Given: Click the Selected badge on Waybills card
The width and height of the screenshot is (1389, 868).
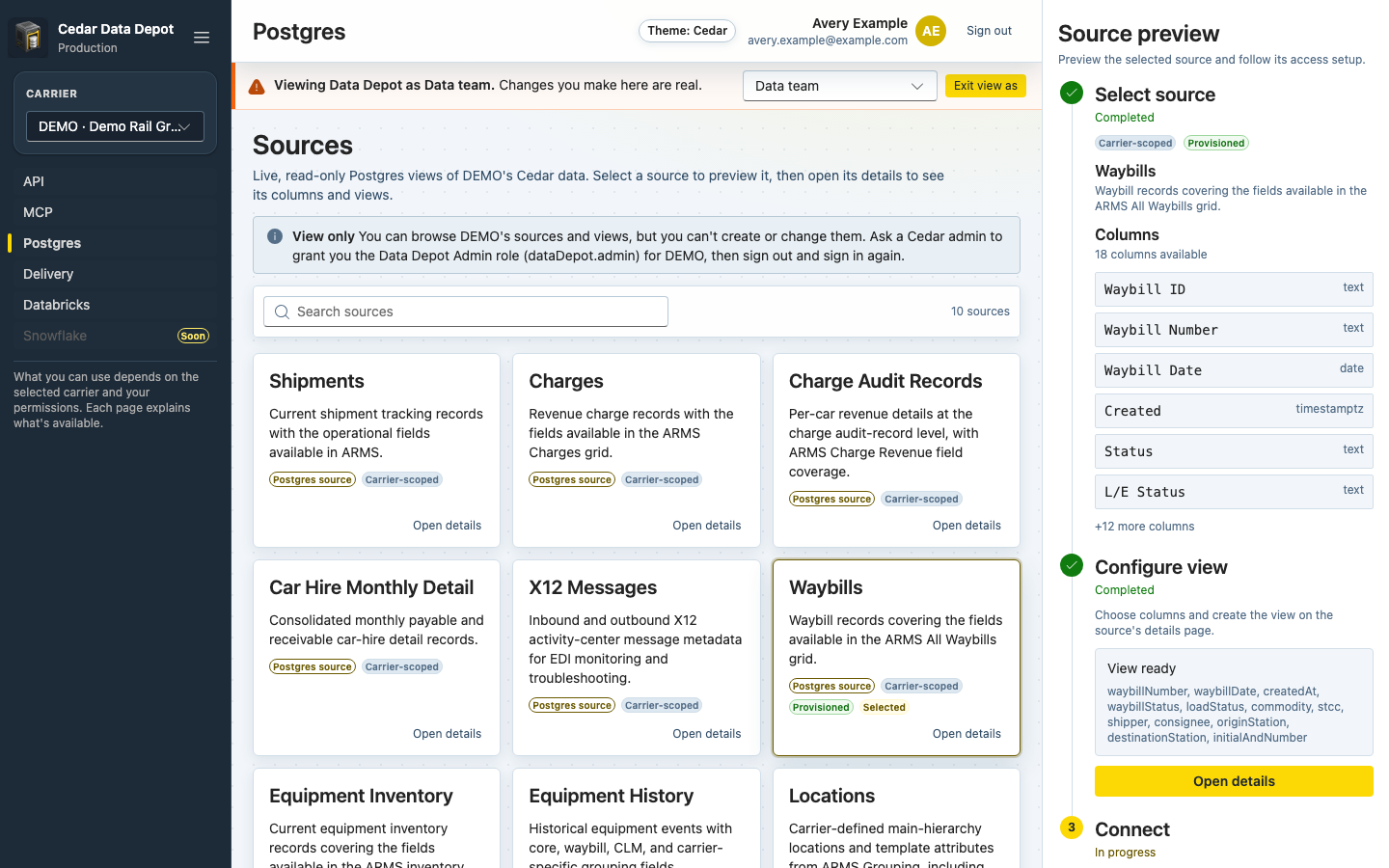Looking at the screenshot, I should click(884, 707).
